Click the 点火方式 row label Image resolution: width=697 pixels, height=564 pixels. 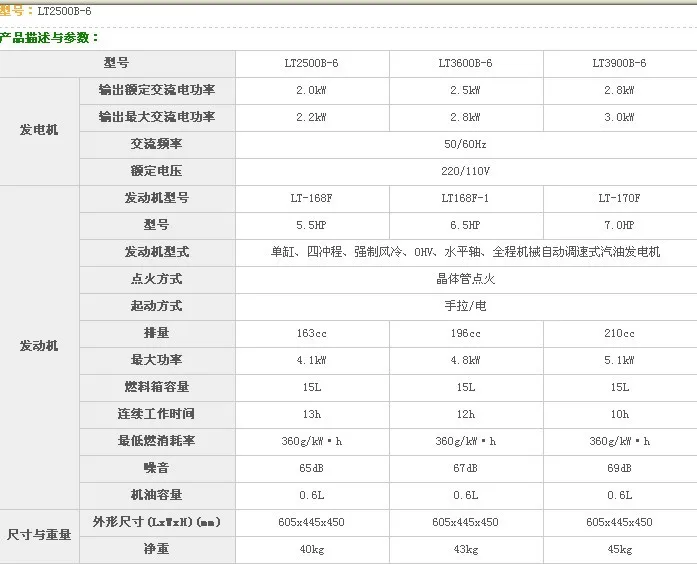click(156, 279)
